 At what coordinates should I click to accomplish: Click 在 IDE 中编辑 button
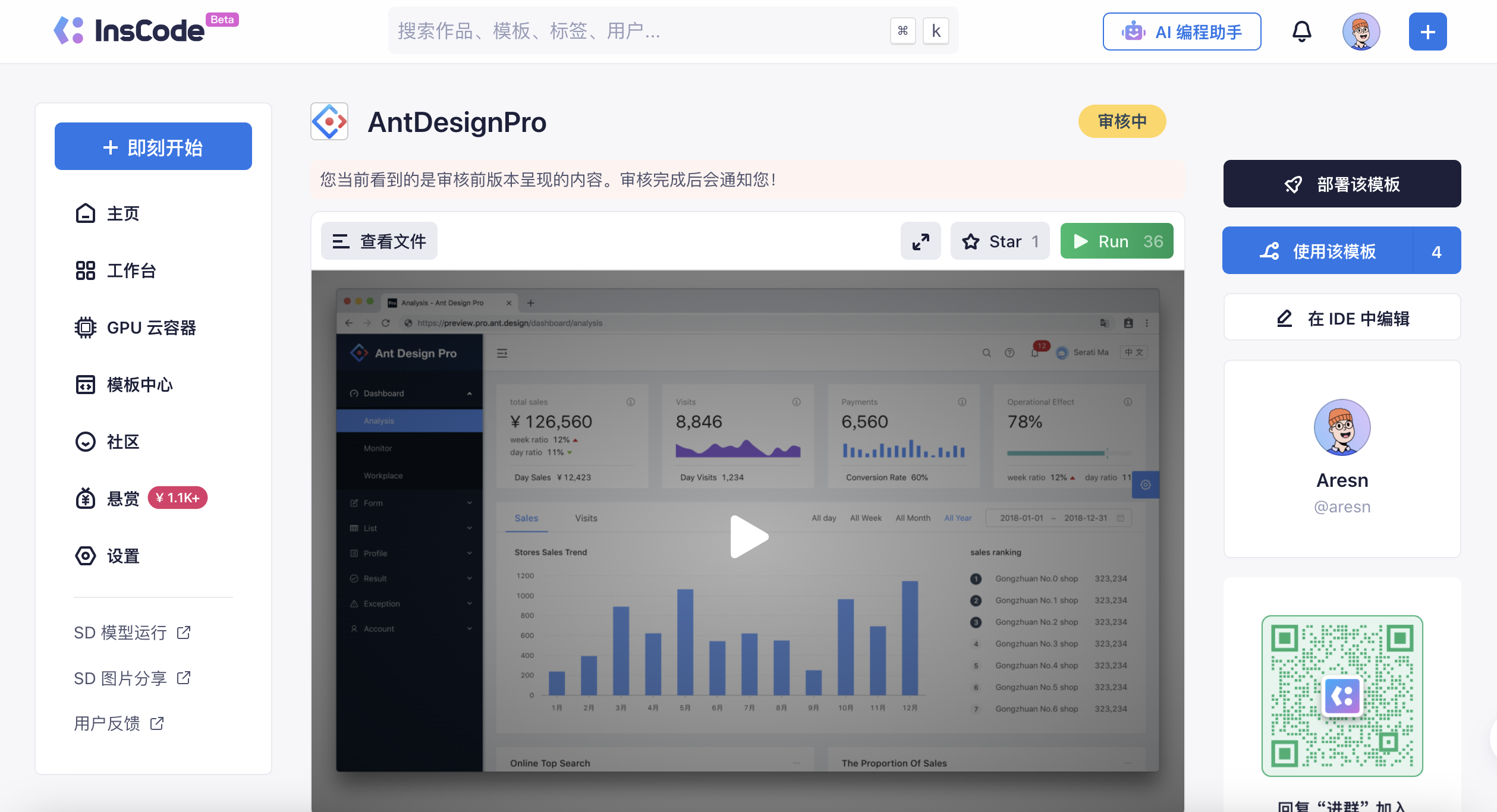pos(1342,318)
